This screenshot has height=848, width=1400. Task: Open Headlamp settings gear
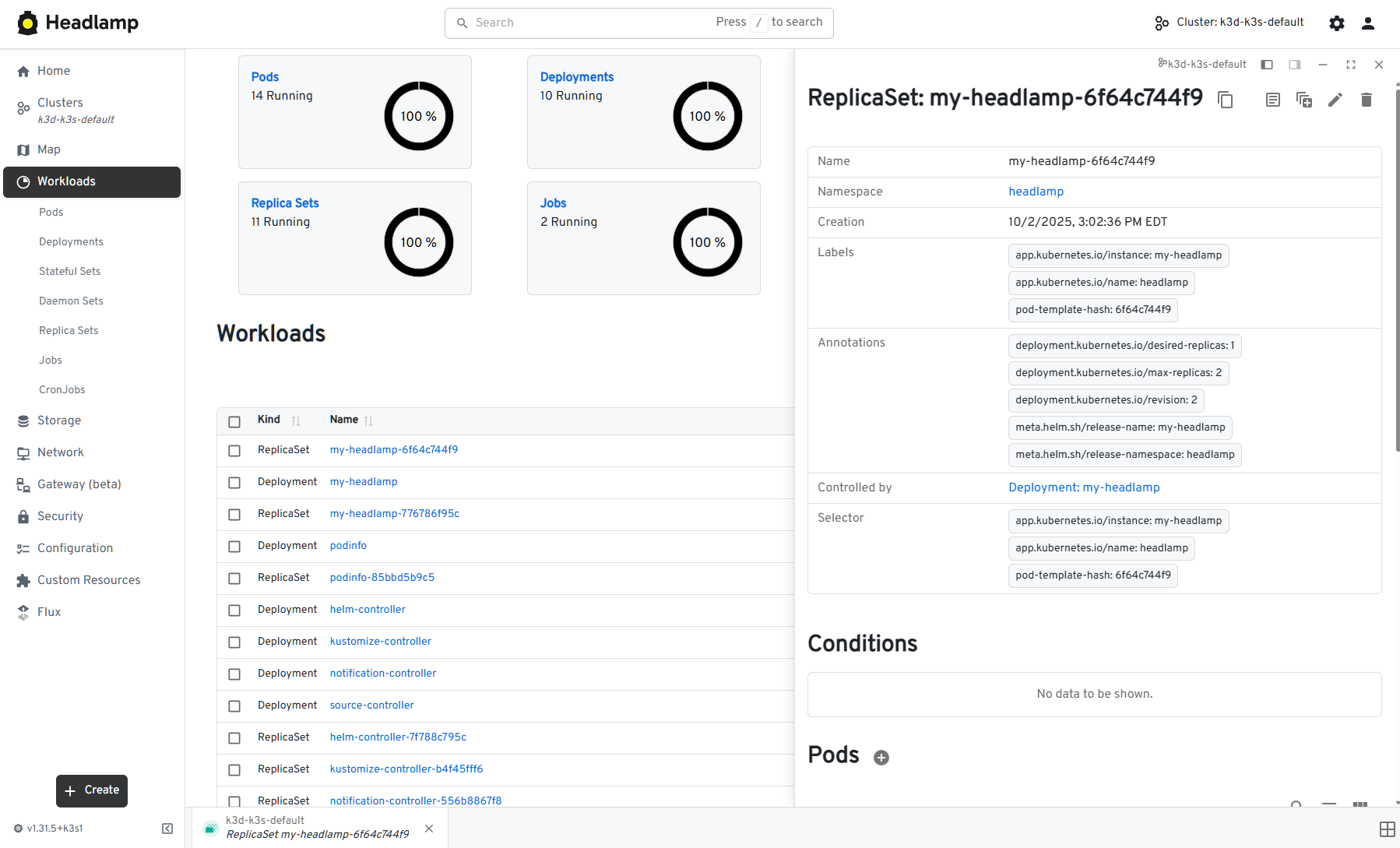point(1337,23)
